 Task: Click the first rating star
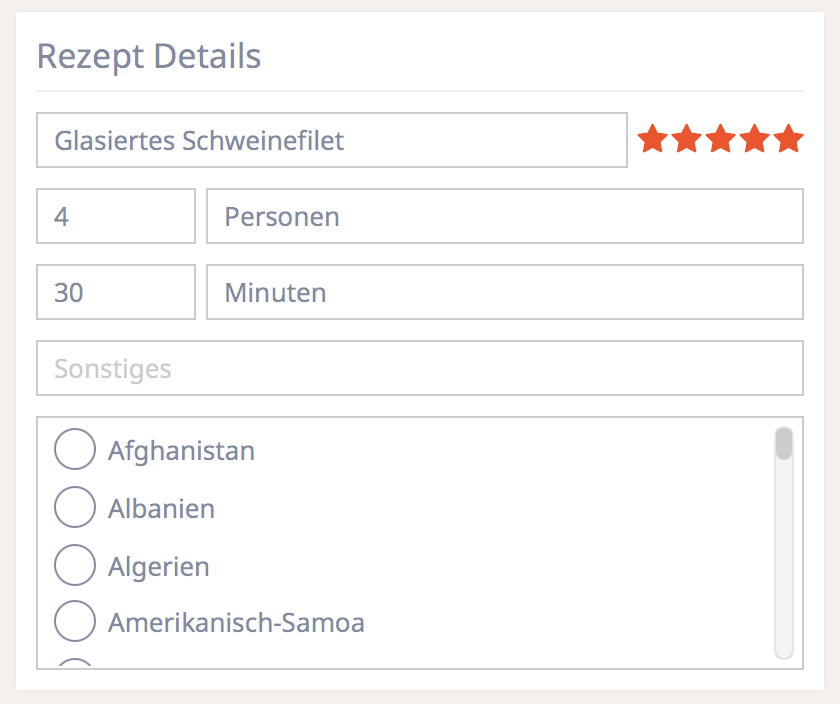[x=652, y=139]
